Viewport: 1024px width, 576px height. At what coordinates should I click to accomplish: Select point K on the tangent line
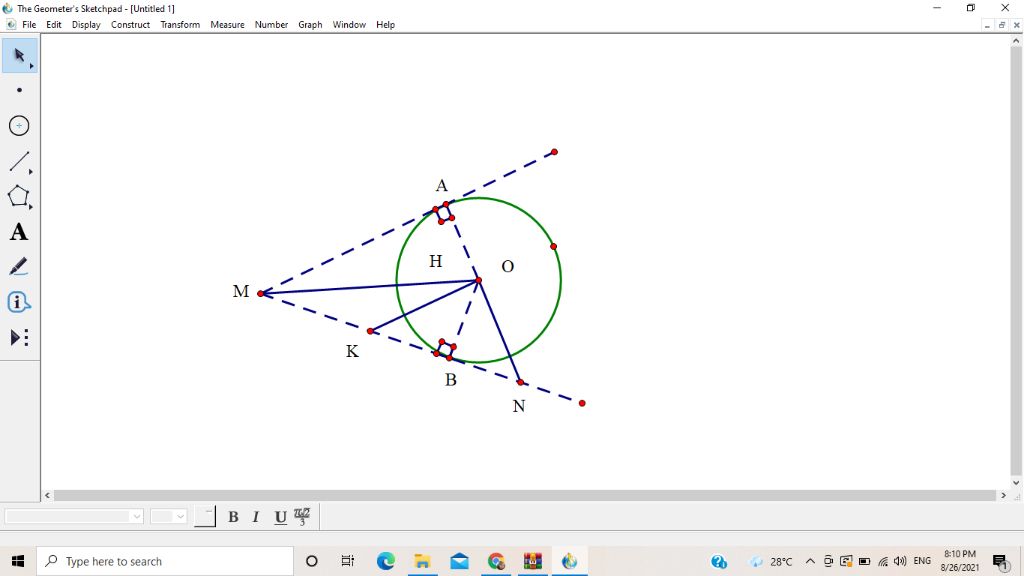point(370,331)
